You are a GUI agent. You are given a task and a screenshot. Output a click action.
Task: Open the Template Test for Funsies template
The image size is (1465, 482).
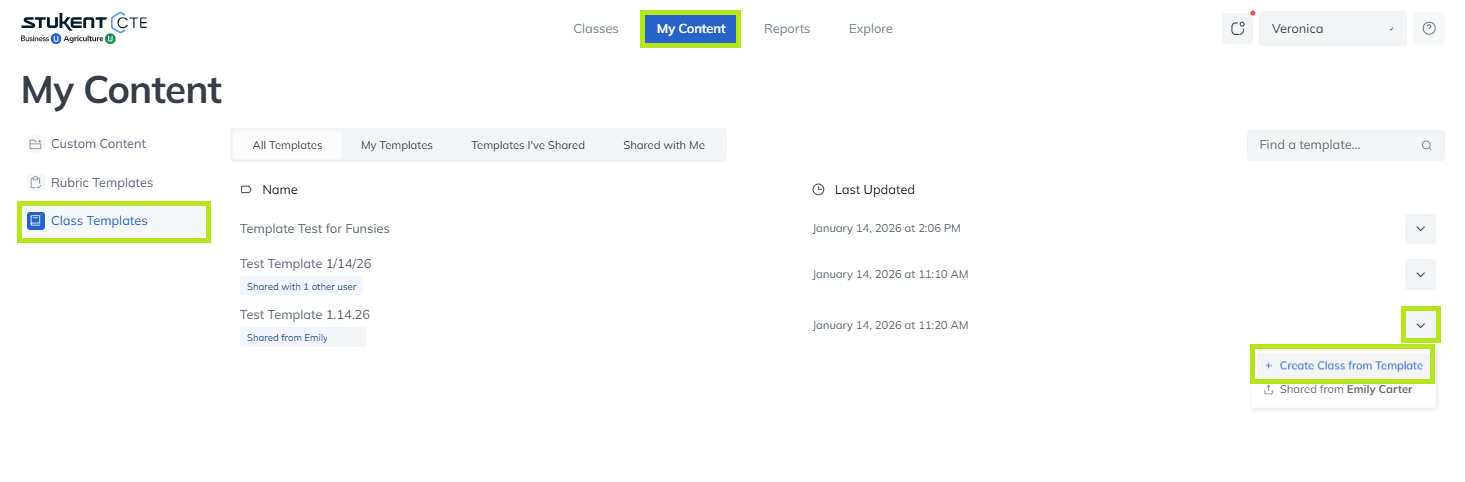point(315,229)
